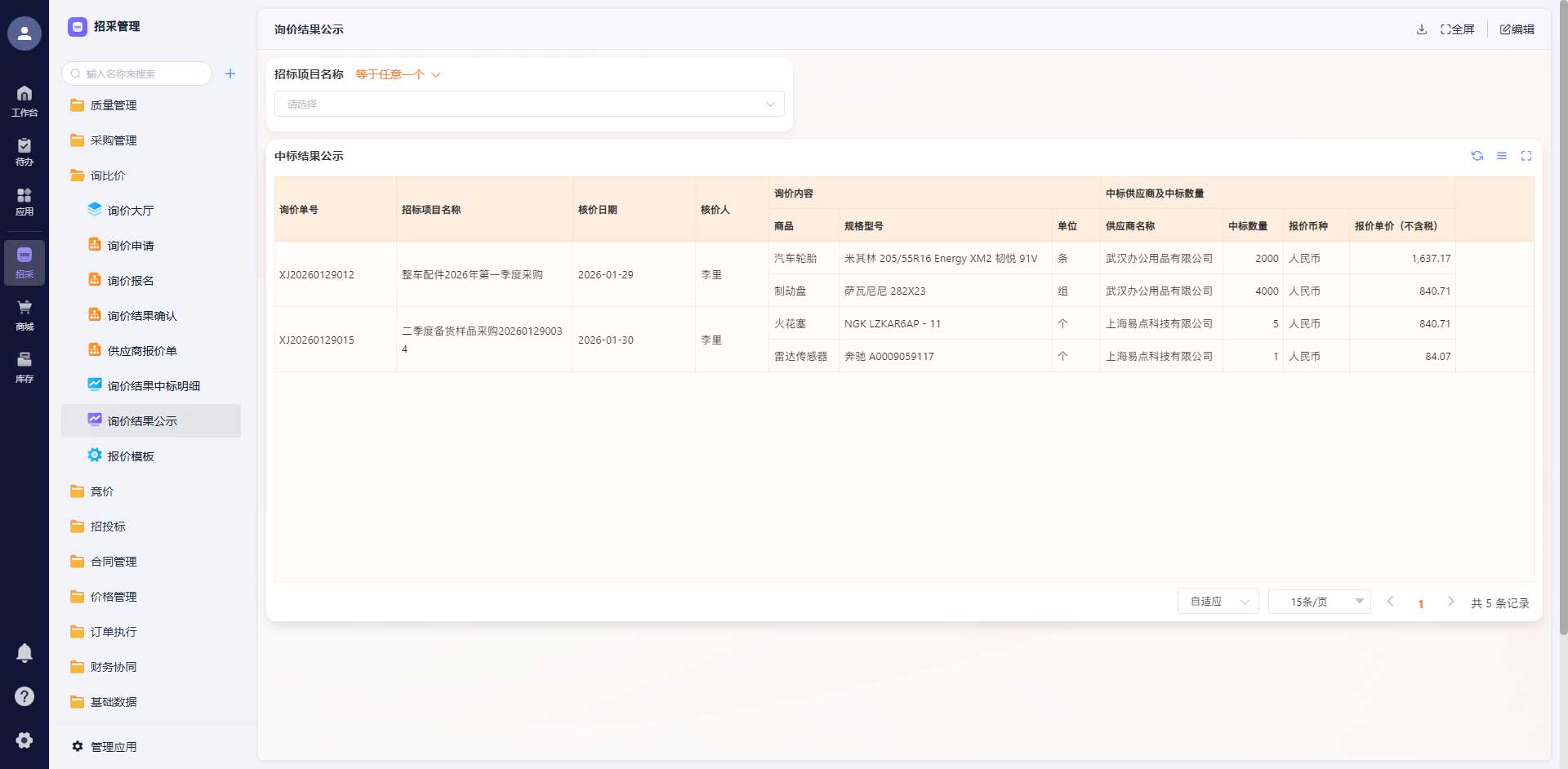Open 管理应用 at sidebar bottom
1568x769 pixels.
104,747
